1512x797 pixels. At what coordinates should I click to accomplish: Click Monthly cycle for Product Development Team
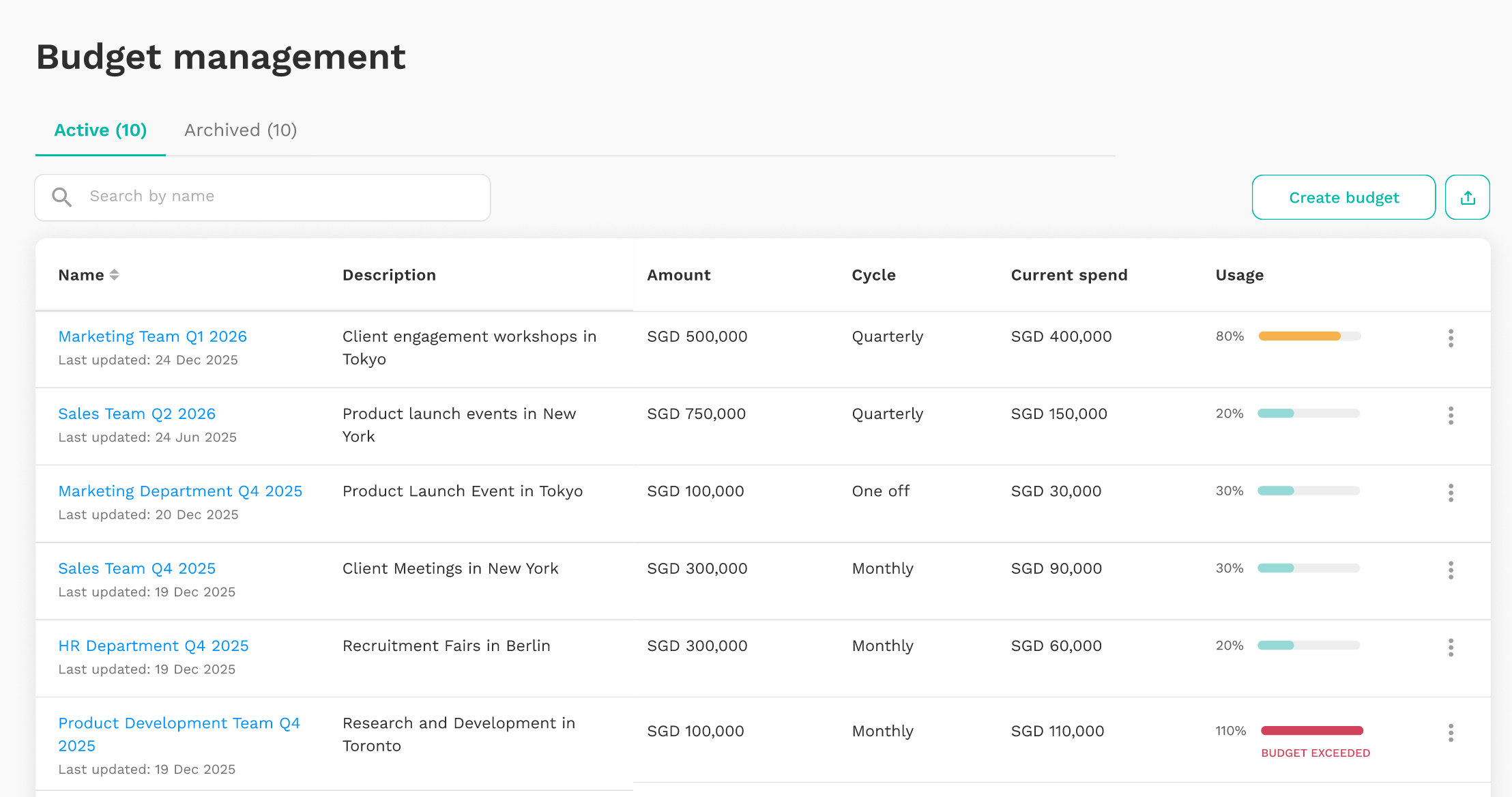pyautogui.click(x=883, y=731)
